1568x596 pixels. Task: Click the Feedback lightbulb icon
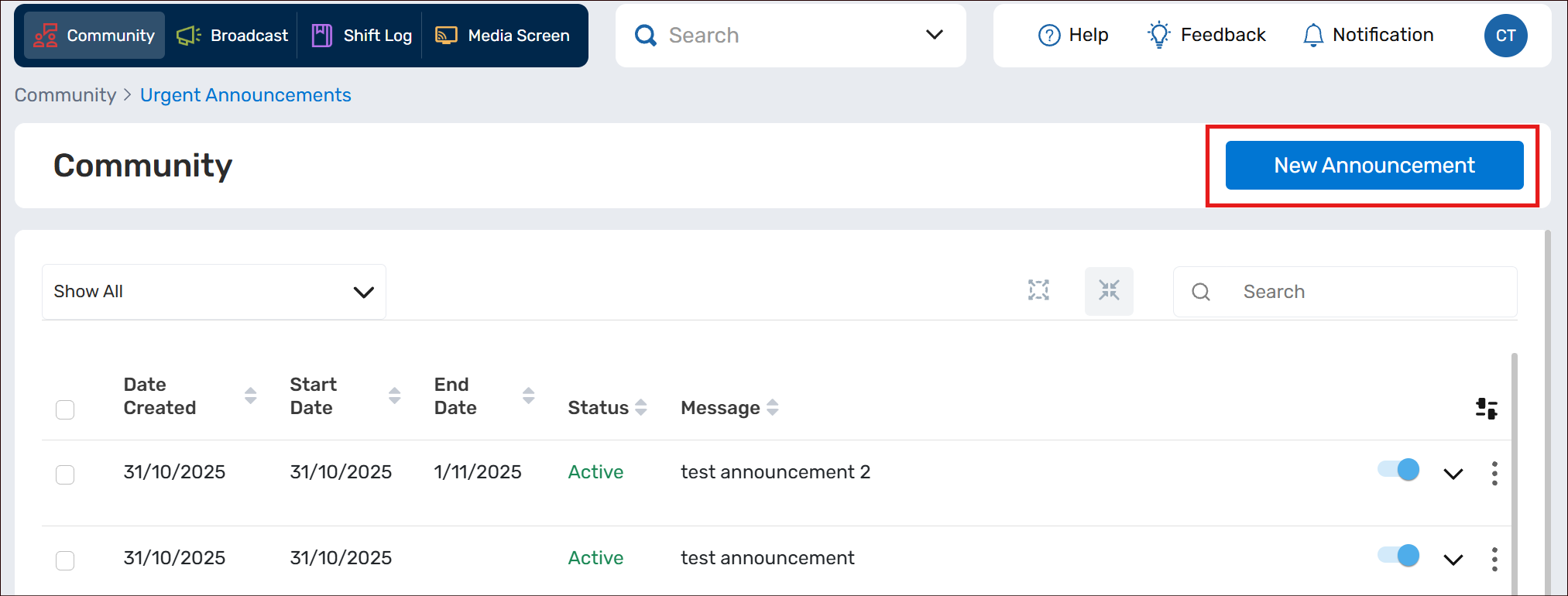pos(1158,36)
